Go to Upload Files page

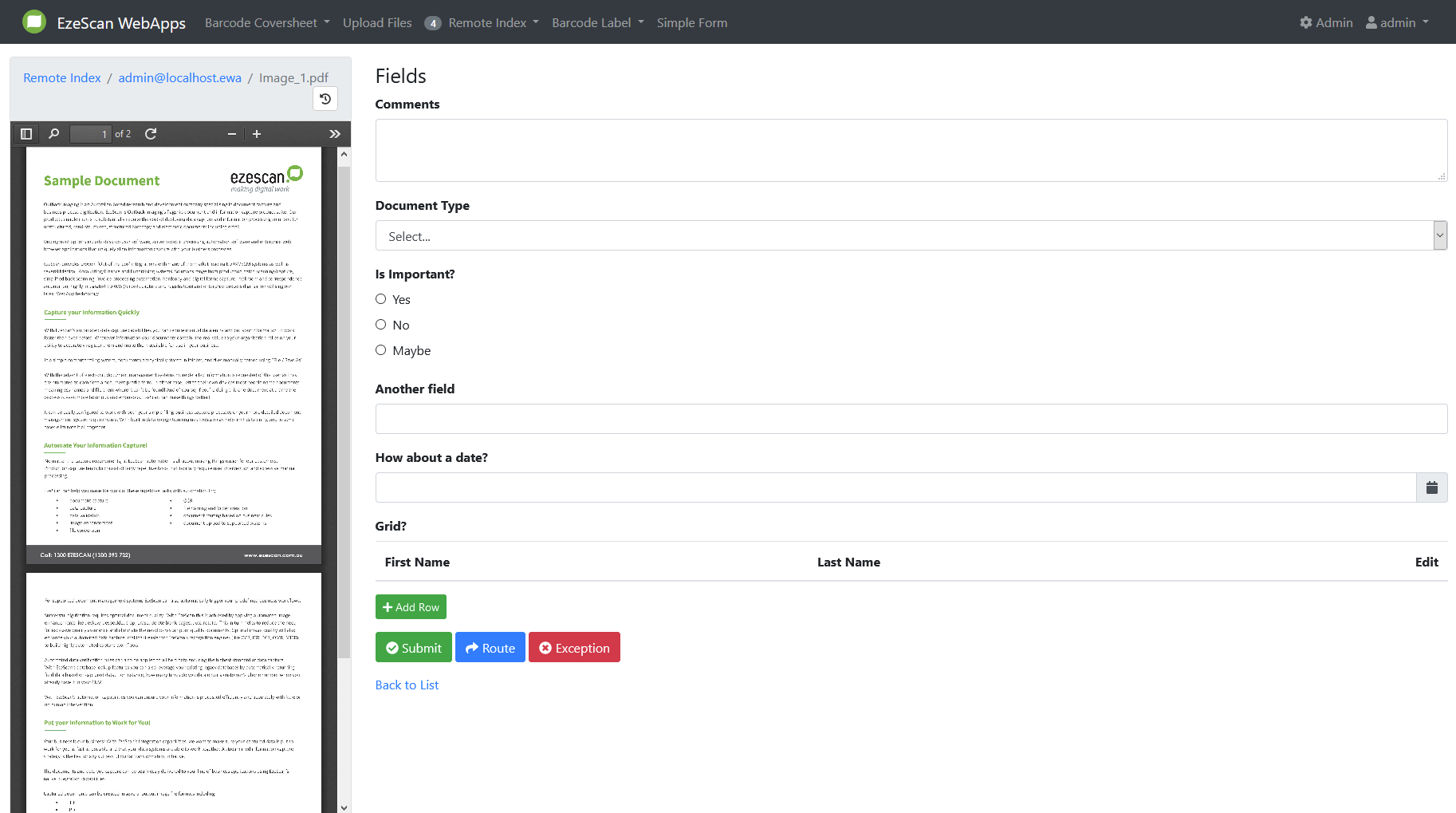[377, 22]
